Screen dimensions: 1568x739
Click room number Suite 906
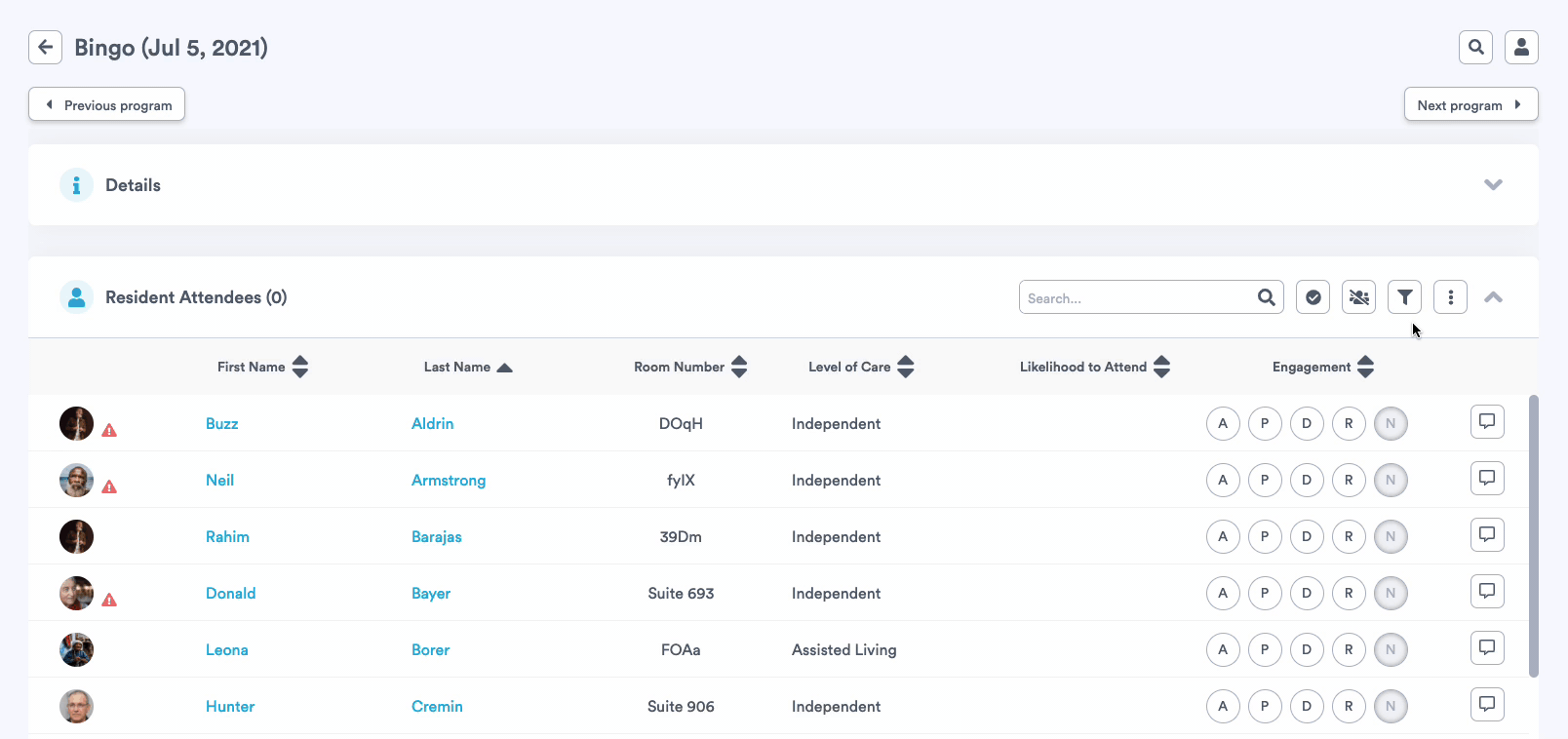pos(681,706)
